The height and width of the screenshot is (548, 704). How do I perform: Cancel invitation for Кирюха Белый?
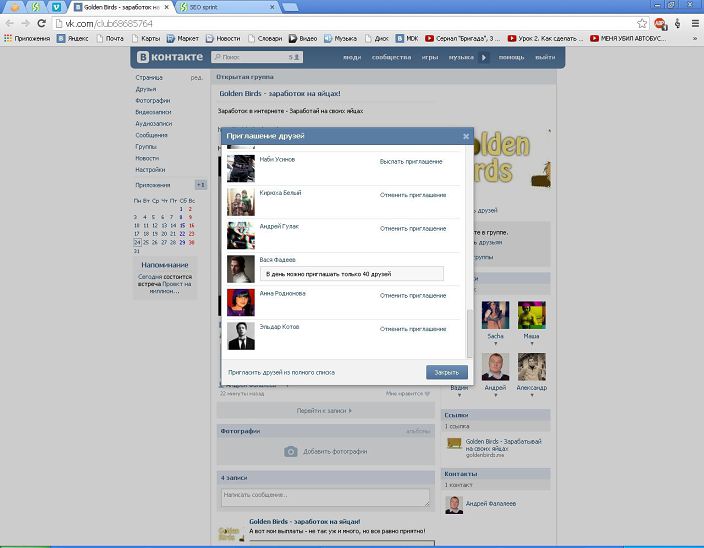click(x=412, y=194)
